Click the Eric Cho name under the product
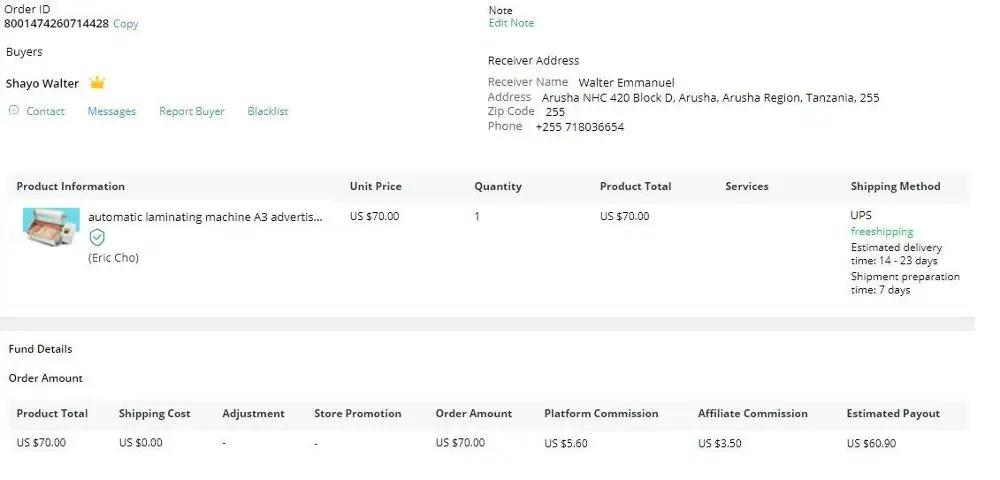The image size is (1000, 480). tap(114, 258)
